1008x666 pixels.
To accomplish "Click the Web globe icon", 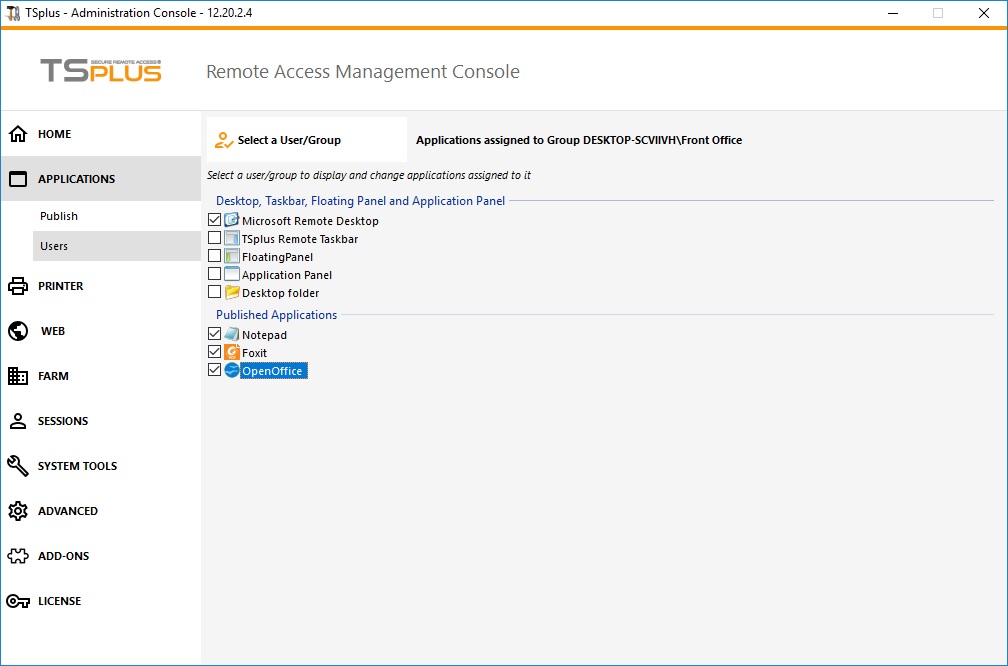I will [x=18, y=331].
